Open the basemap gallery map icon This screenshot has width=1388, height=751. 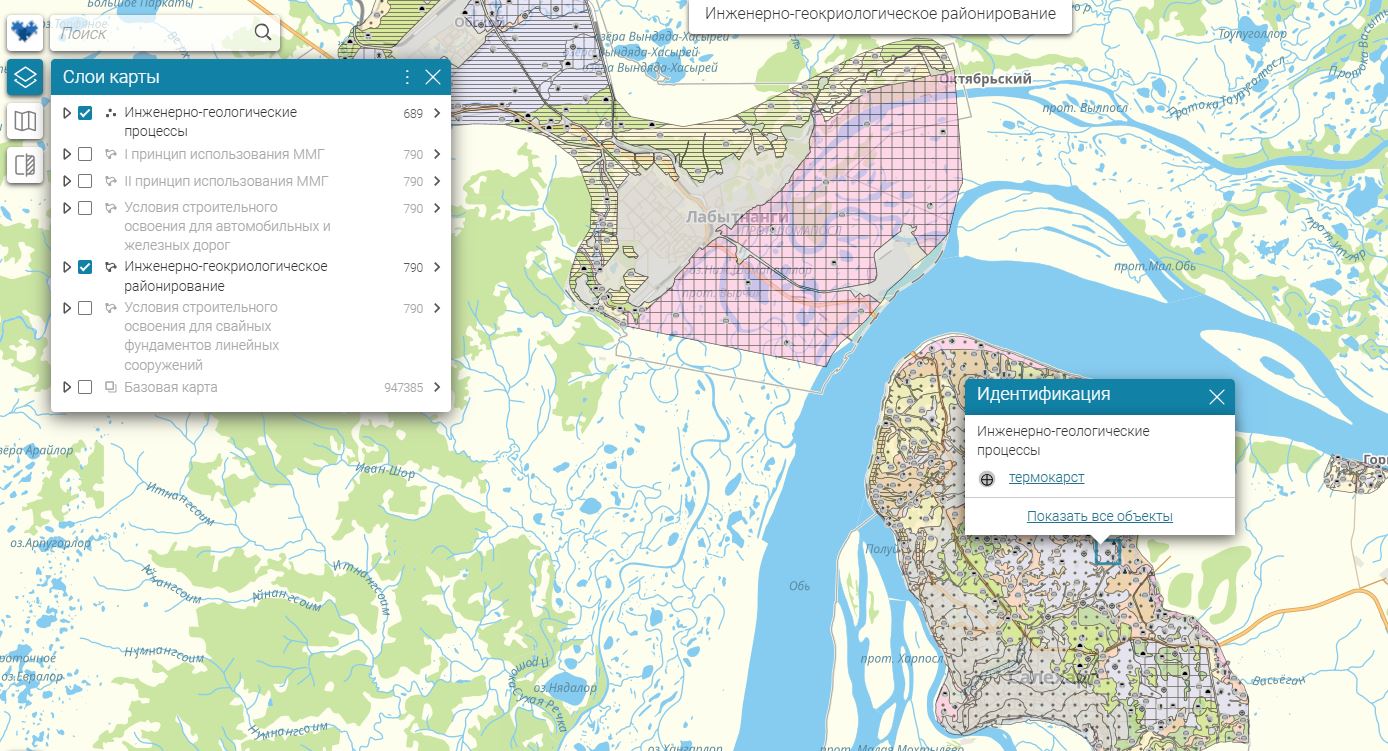pyautogui.click(x=25, y=121)
